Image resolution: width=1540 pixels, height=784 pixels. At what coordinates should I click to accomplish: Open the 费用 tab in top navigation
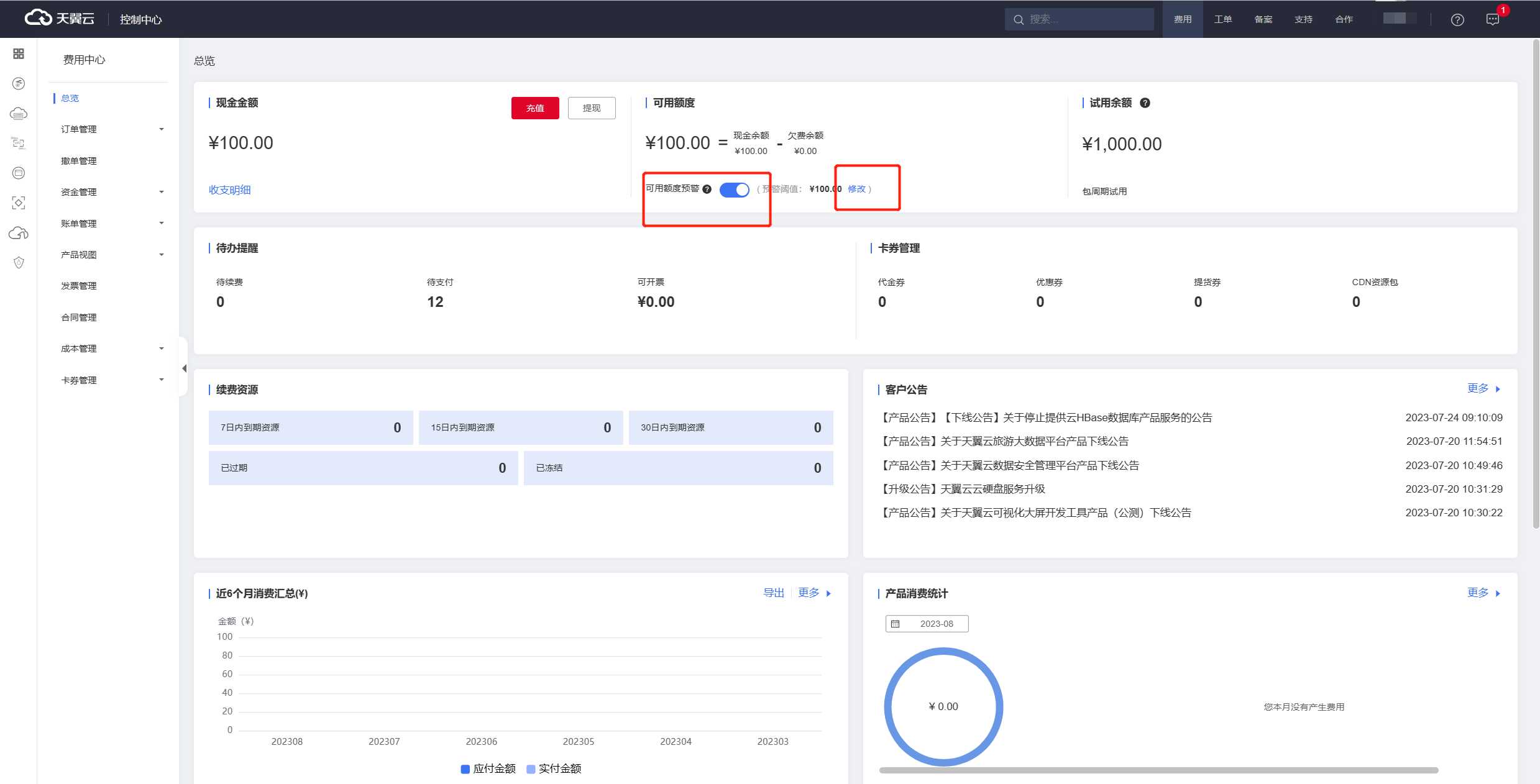tap(1182, 20)
